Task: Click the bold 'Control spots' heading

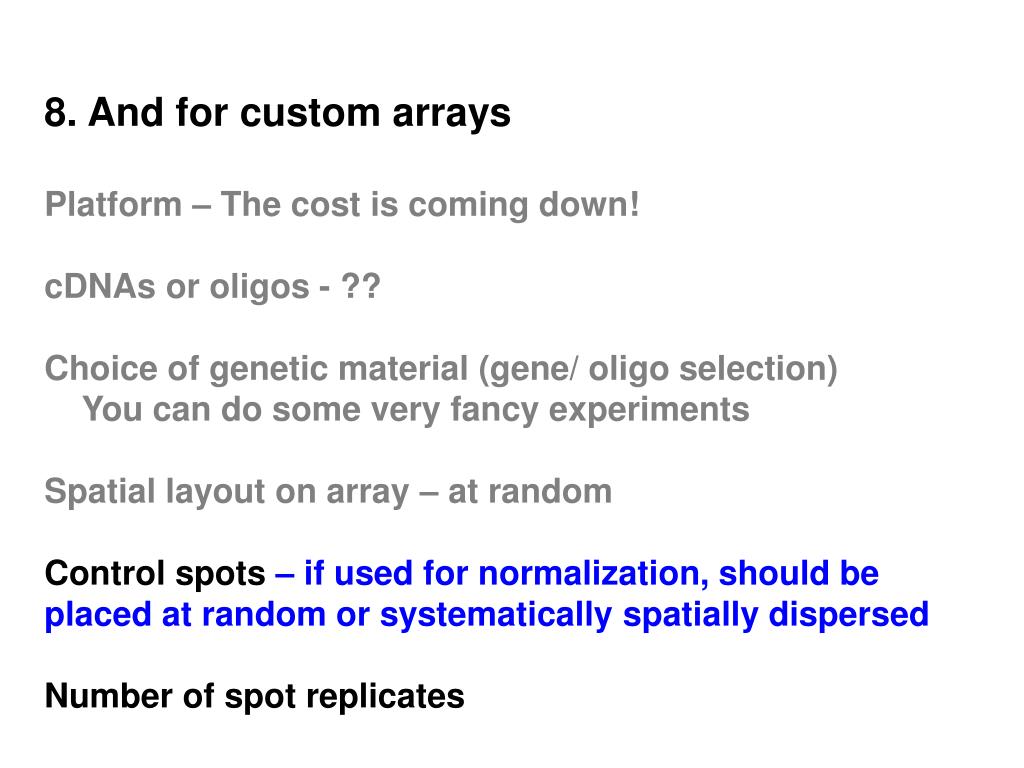Action: click(155, 574)
